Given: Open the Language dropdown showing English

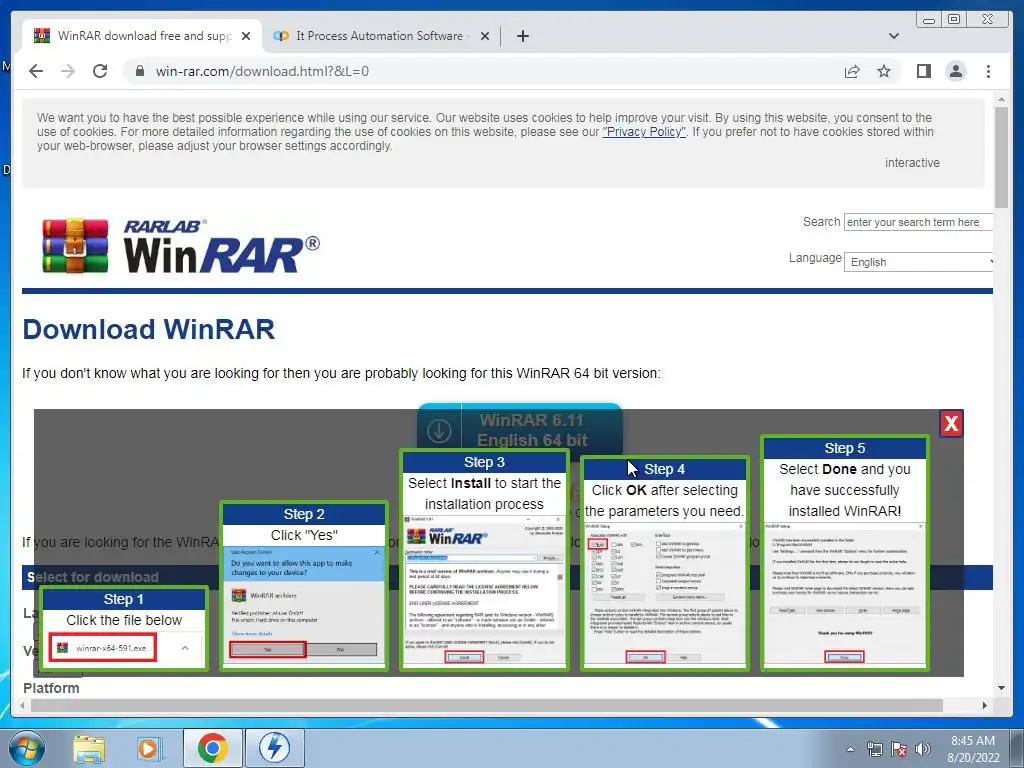Looking at the screenshot, I should click(x=918, y=262).
